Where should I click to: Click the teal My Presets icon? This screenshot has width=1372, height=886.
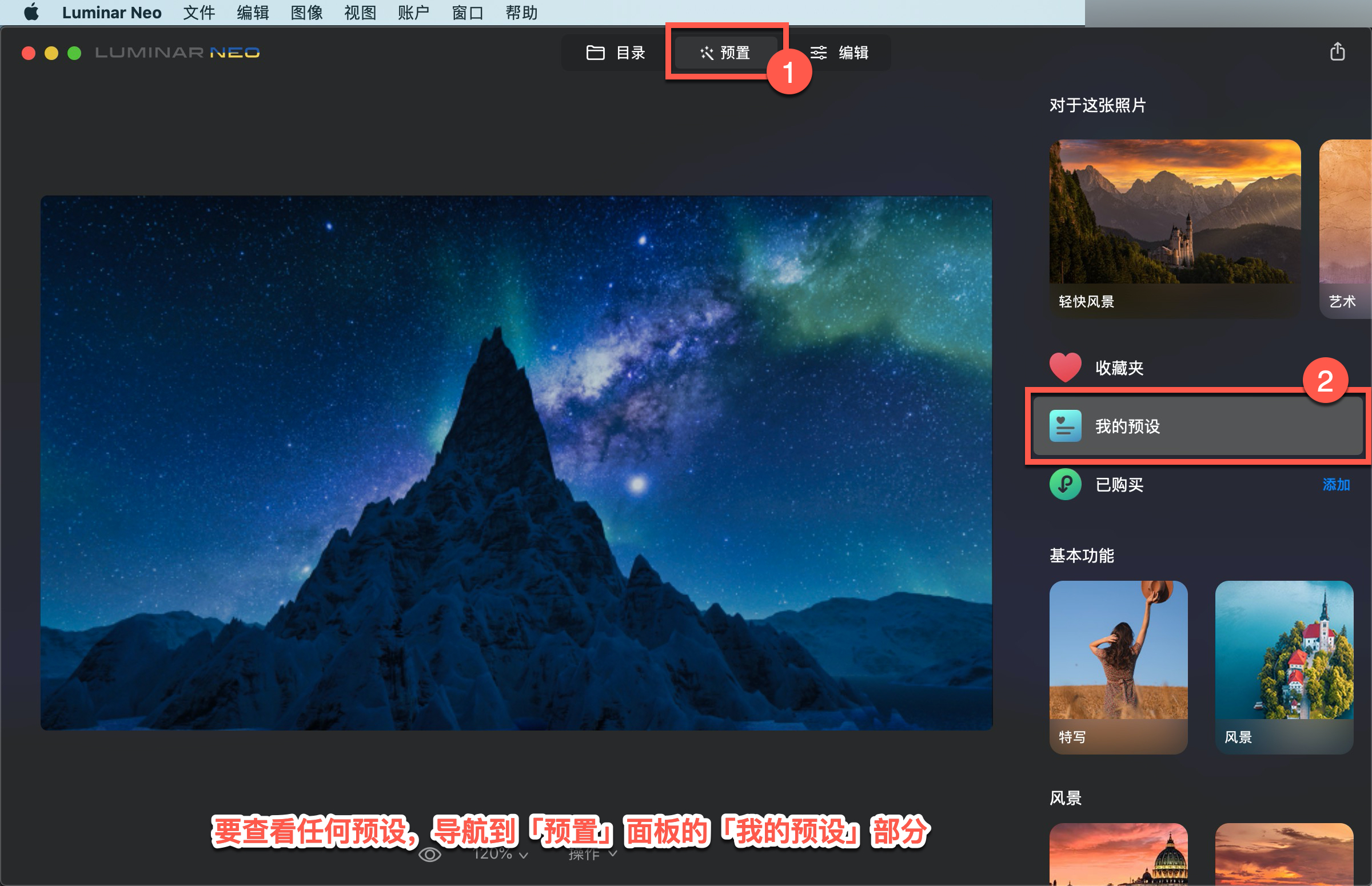point(1065,426)
